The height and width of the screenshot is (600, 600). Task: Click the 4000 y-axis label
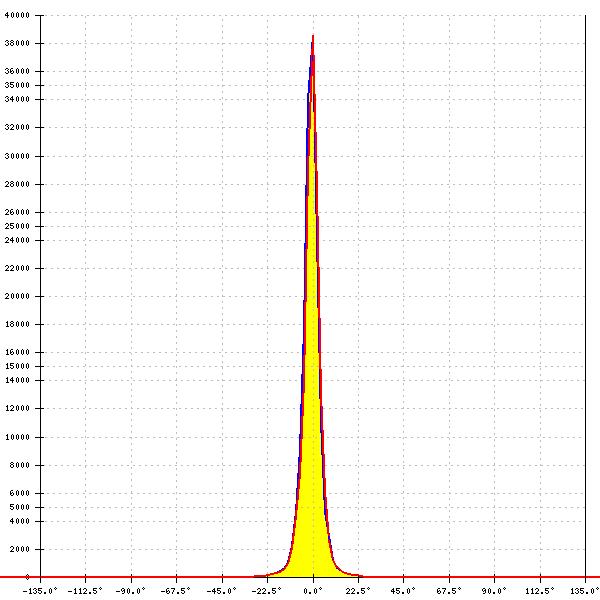19,521
